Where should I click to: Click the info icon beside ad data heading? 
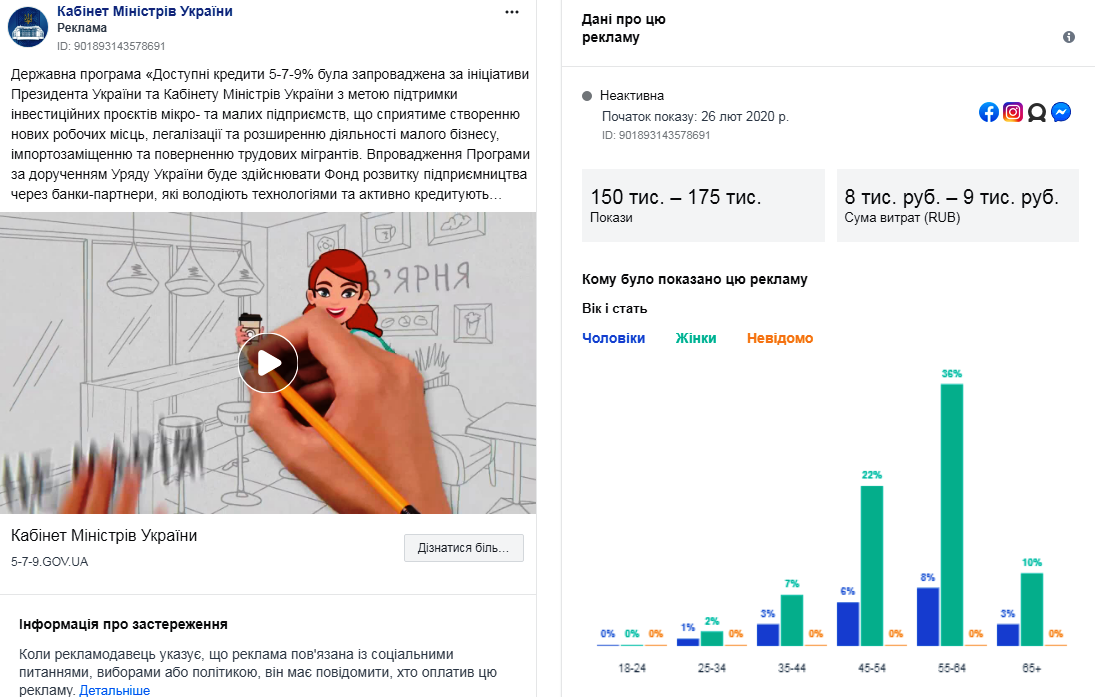(1068, 37)
